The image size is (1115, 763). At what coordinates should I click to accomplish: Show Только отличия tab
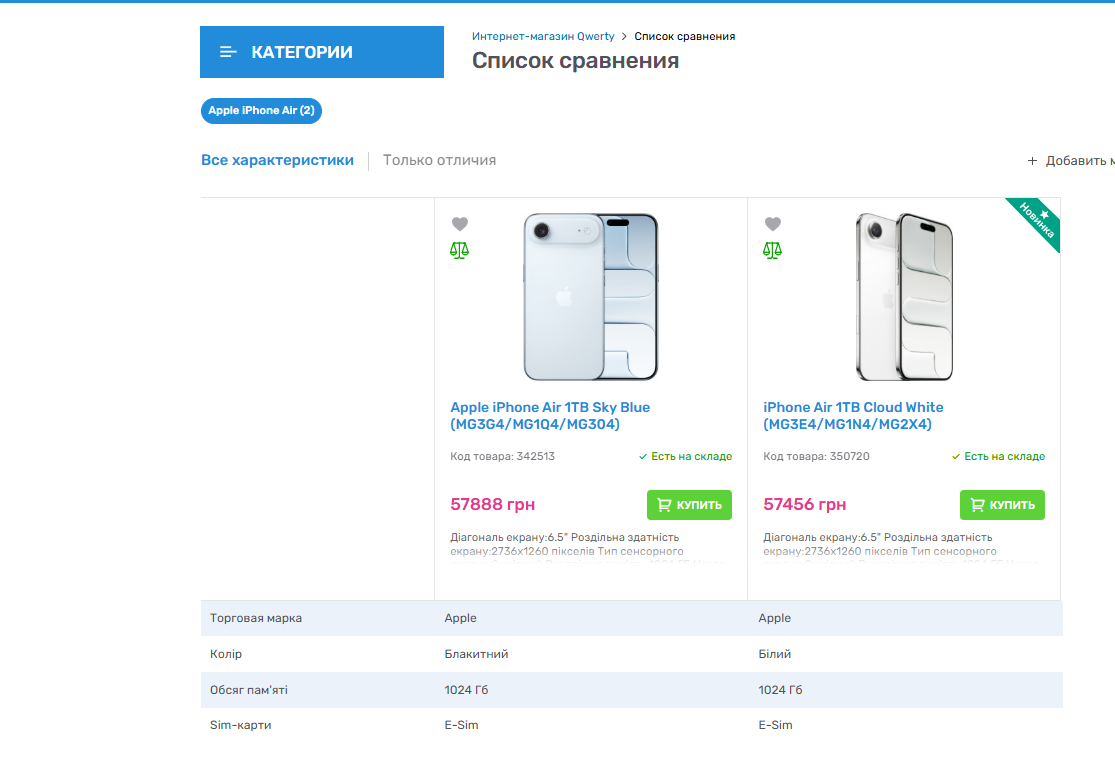pyautogui.click(x=439, y=160)
